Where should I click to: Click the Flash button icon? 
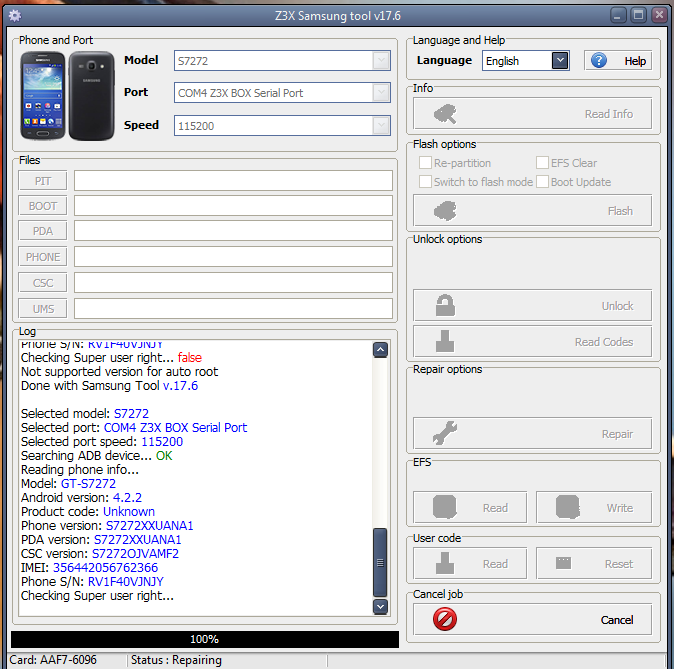(445, 211)
